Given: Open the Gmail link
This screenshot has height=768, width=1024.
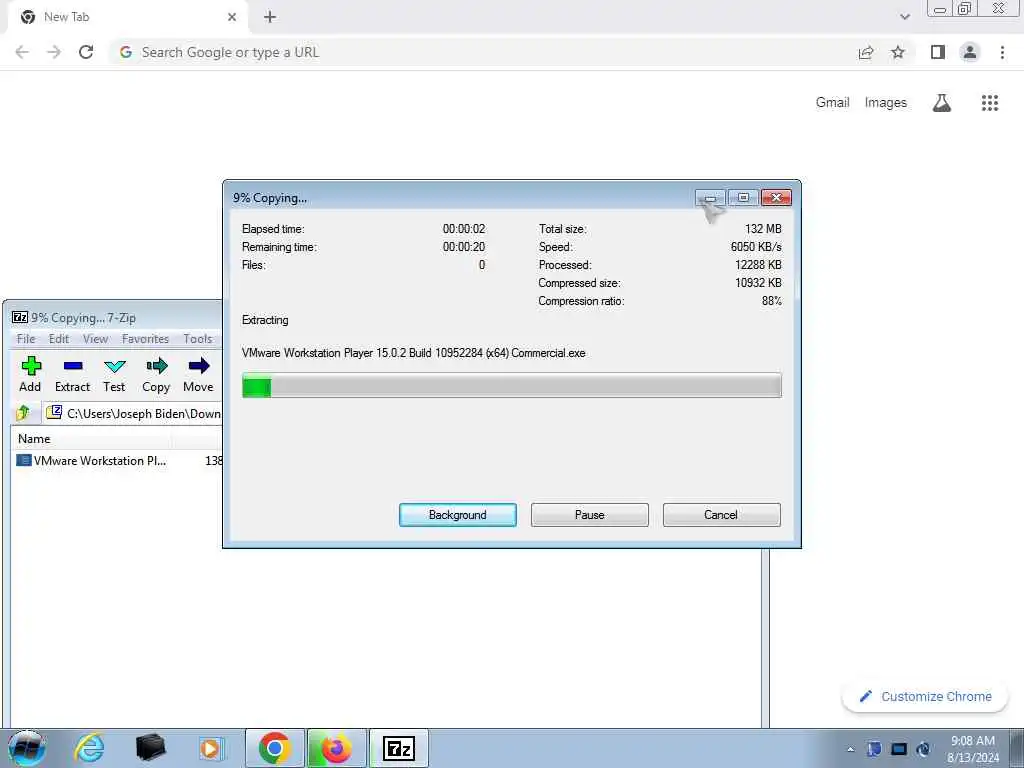Looking at the screenshot, I should pyautogui.click(x=832, y=103).
